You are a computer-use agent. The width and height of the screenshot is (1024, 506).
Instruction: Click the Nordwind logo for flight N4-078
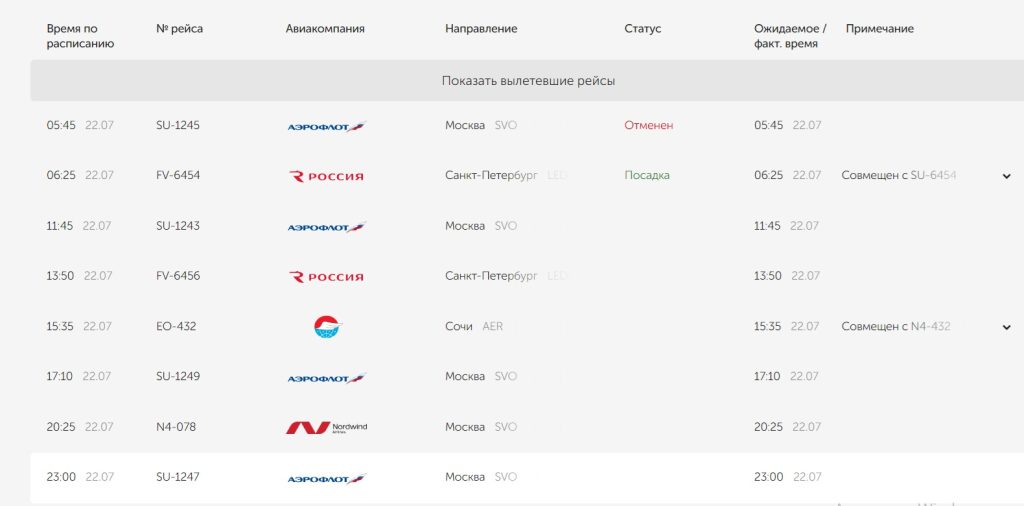click(326, 427)
